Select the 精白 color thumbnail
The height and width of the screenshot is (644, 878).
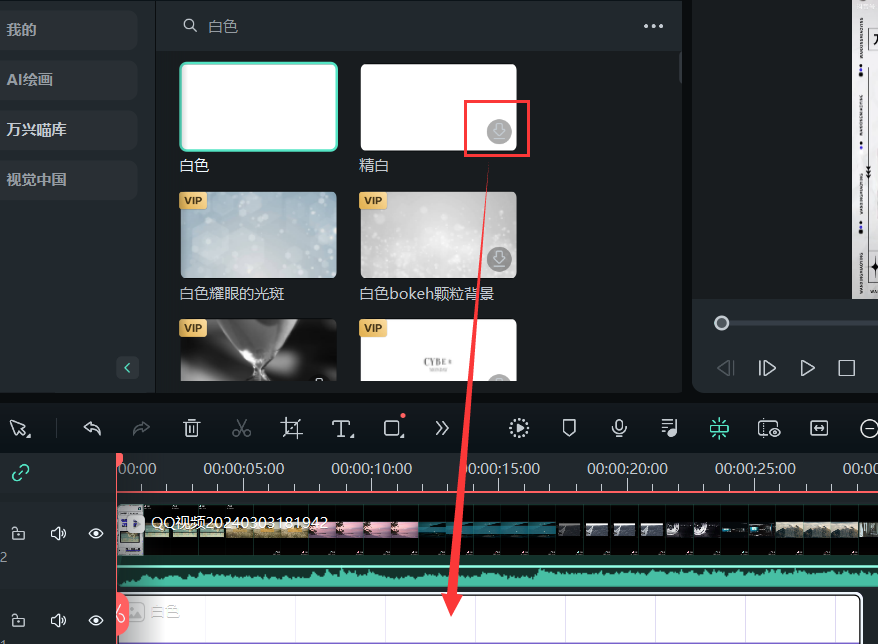438,107
